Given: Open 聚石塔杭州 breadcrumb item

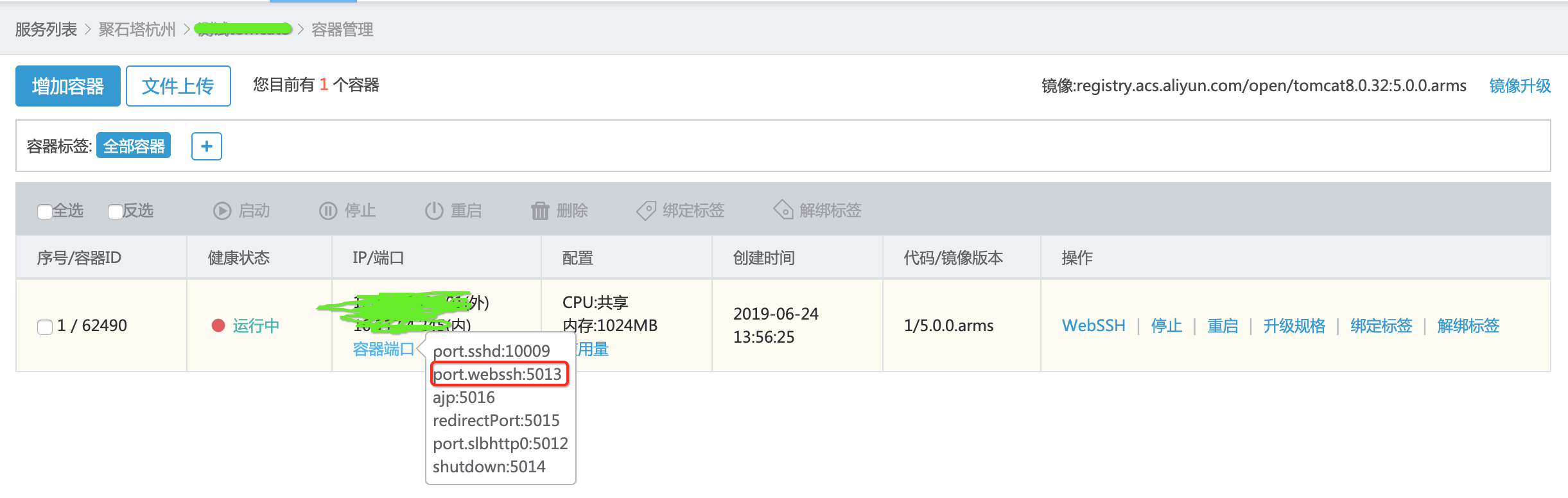Looking at the screenshot, I should (x=137, y=30).
